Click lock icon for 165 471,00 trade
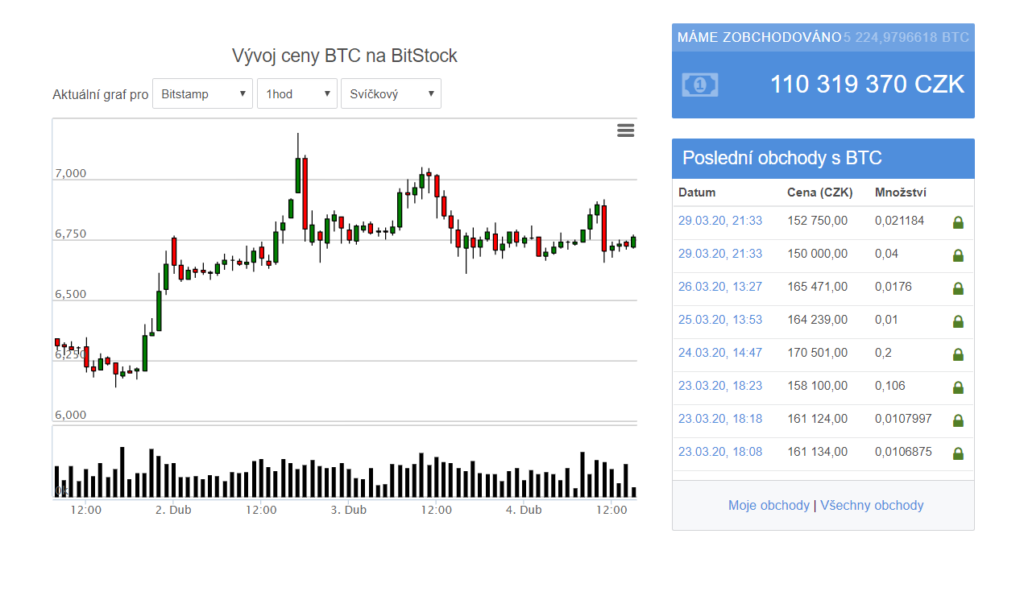The image size is (1024, 600). [958, 288]
